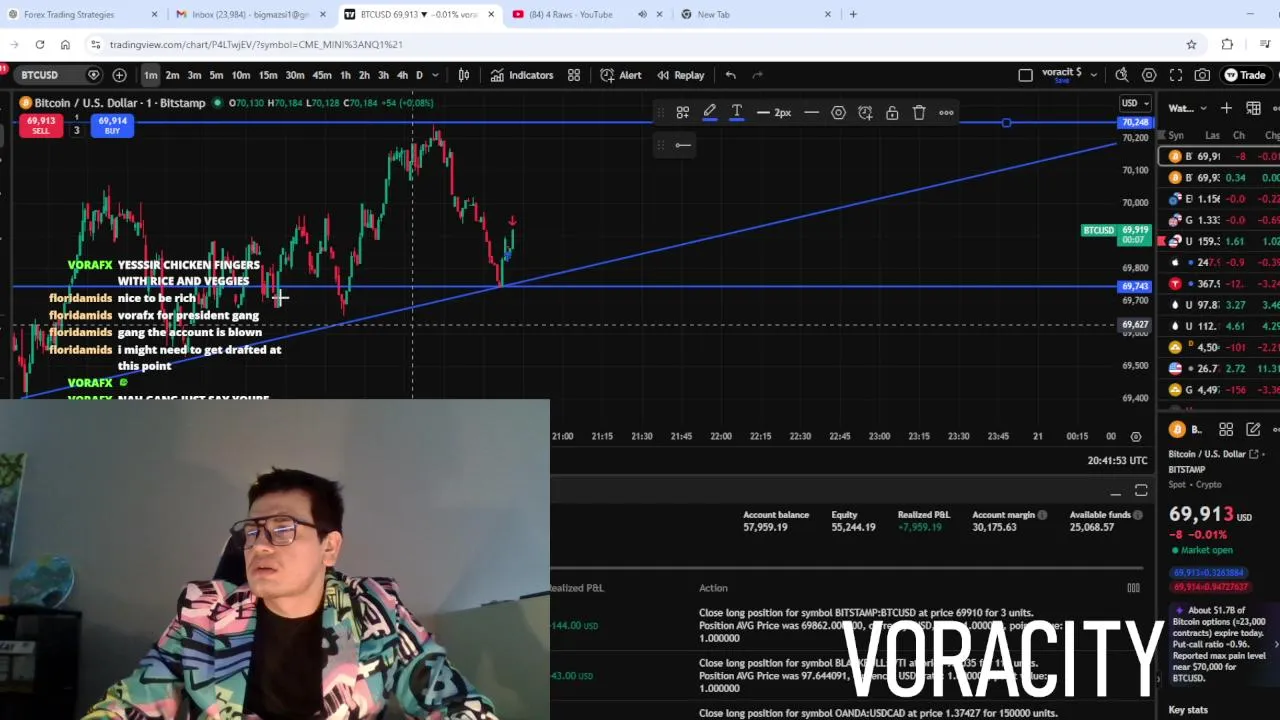This screenshot has height=720, width=1280.
Task: Open drawing templates icon in floating toolbar
Action: (682, 113)
